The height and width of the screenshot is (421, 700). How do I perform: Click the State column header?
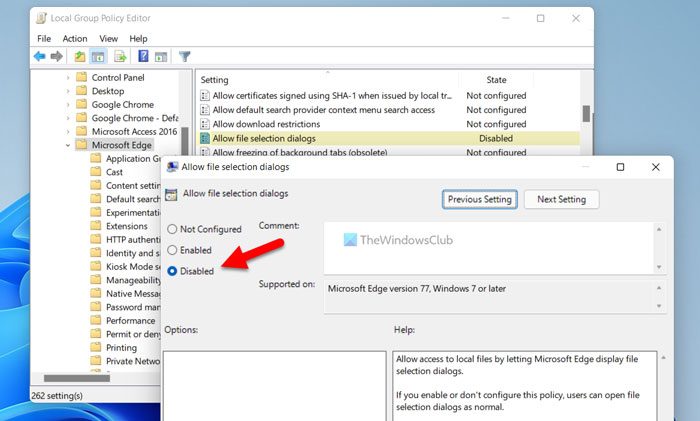(496, 80)
